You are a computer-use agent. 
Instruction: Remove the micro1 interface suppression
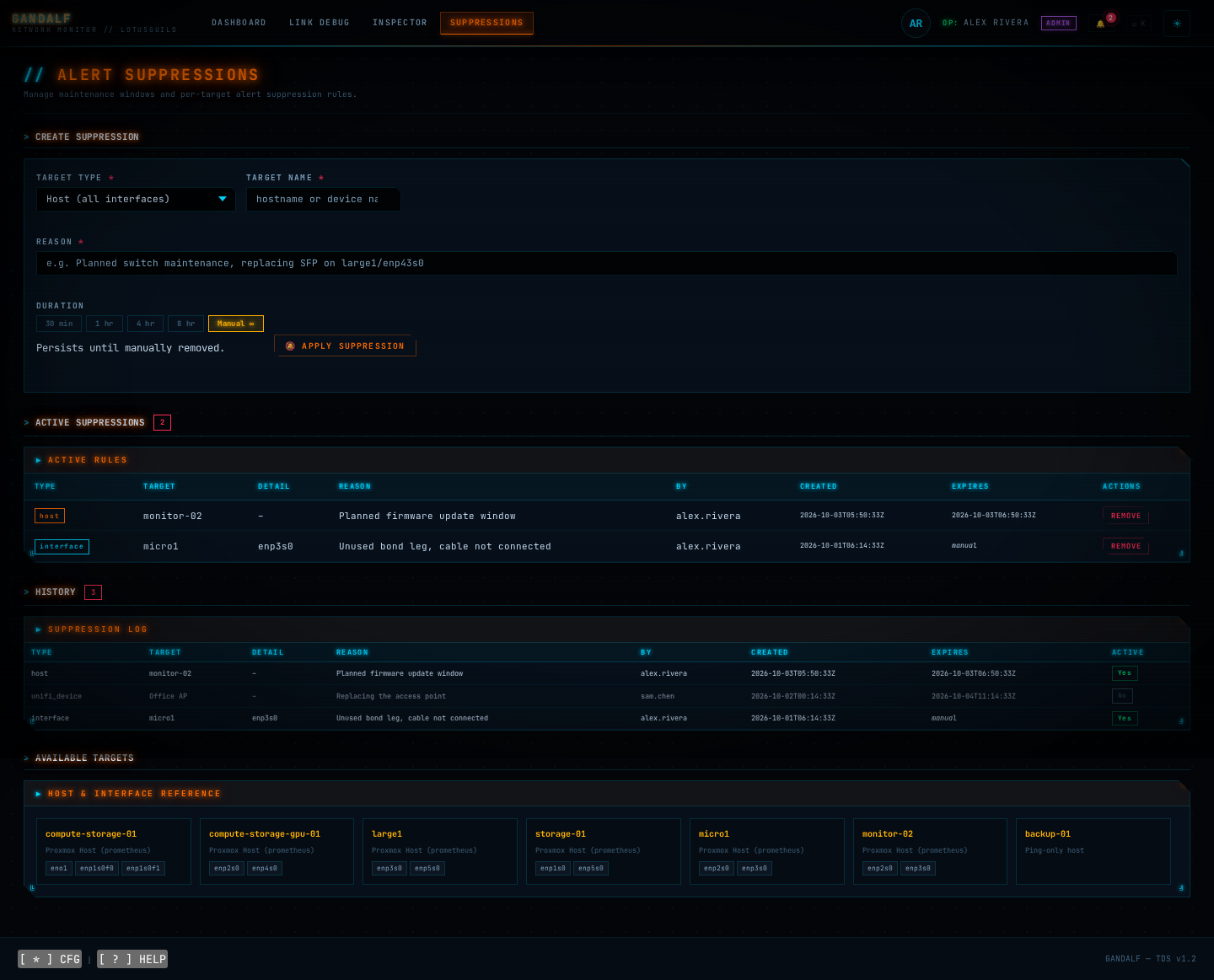pos(1125,546)
